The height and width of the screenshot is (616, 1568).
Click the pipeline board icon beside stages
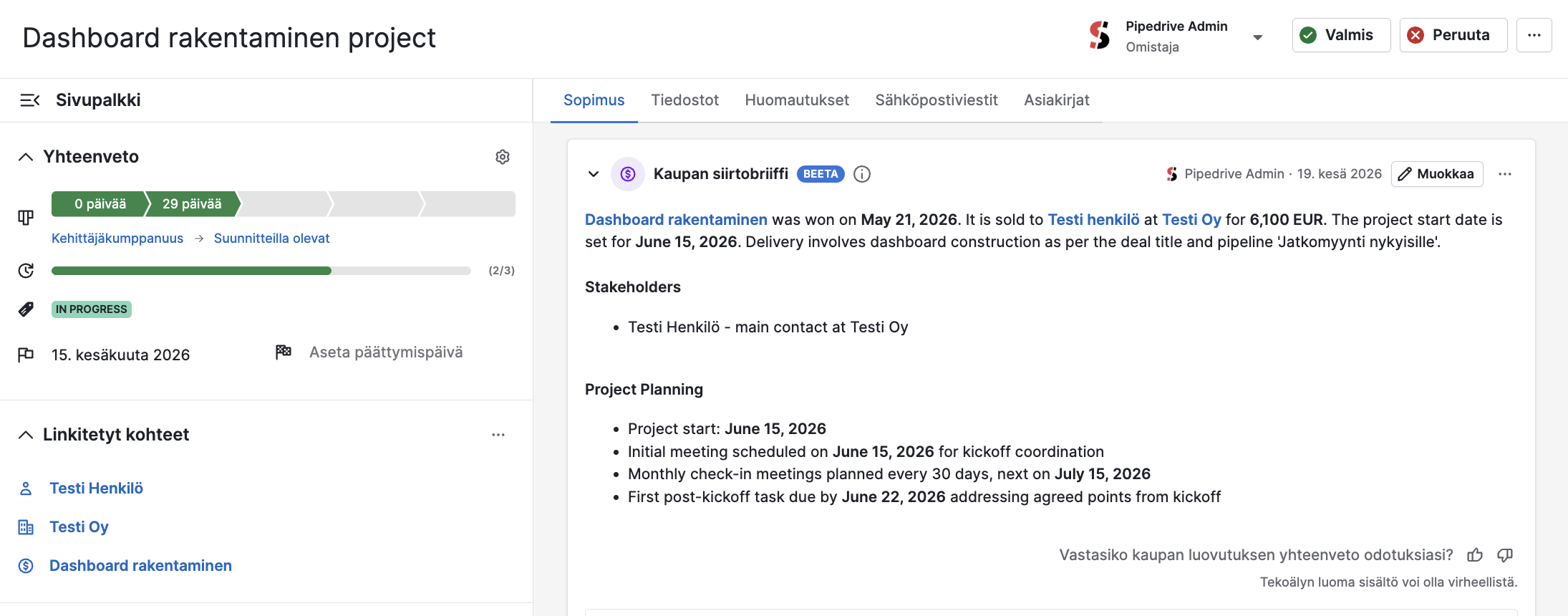click(26, 216)
